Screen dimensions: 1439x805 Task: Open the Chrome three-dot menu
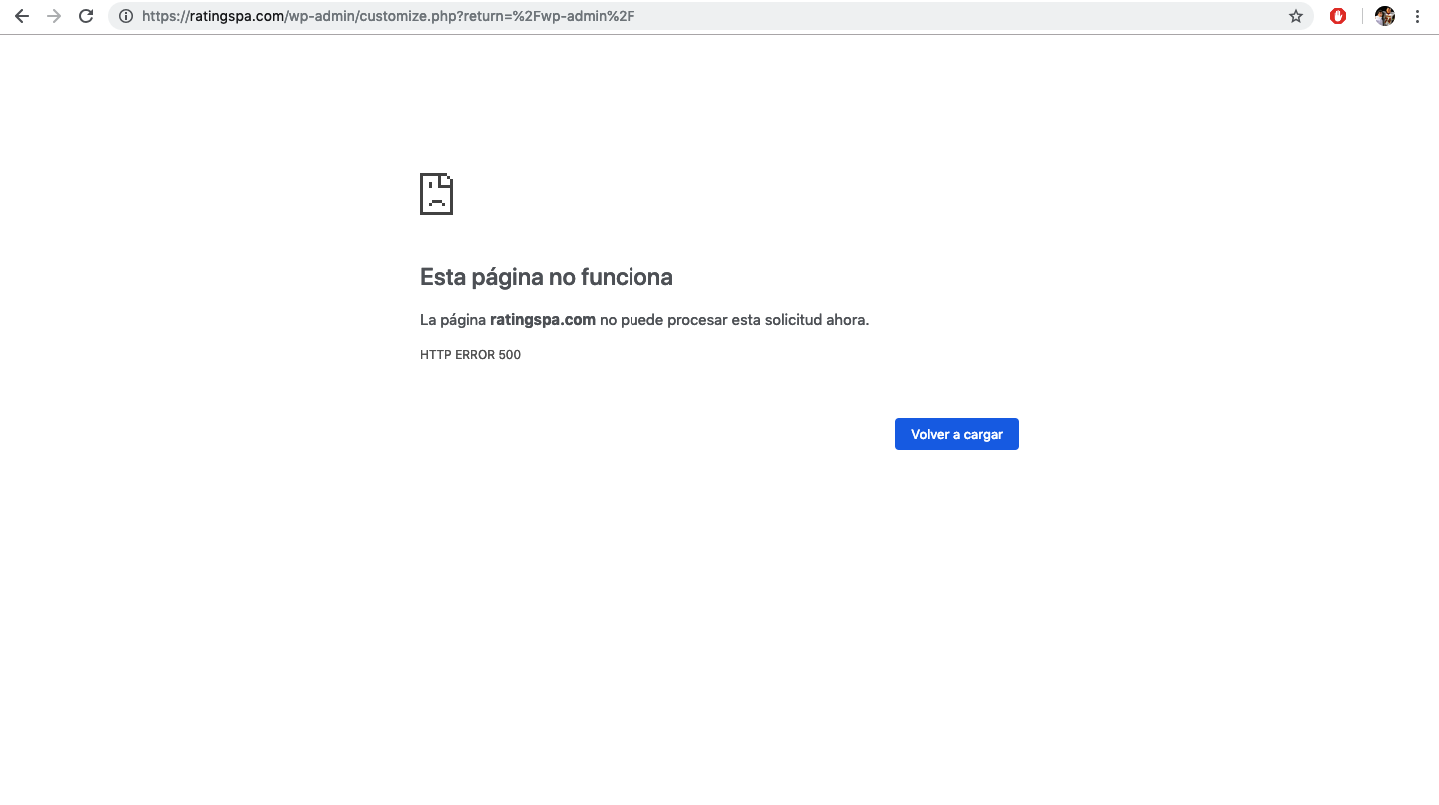[x=1417, y=16]
